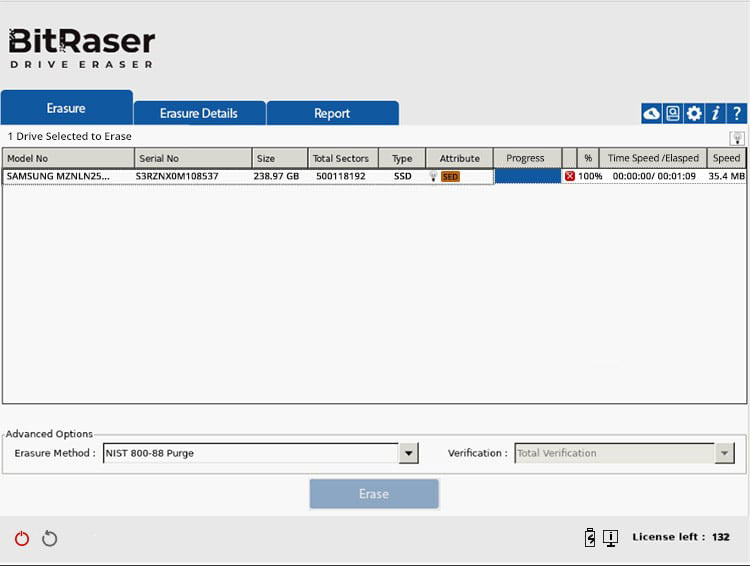Click the 00:00:00/ 00:01:09 time cell
750x566 pixels.
[654, 176]
